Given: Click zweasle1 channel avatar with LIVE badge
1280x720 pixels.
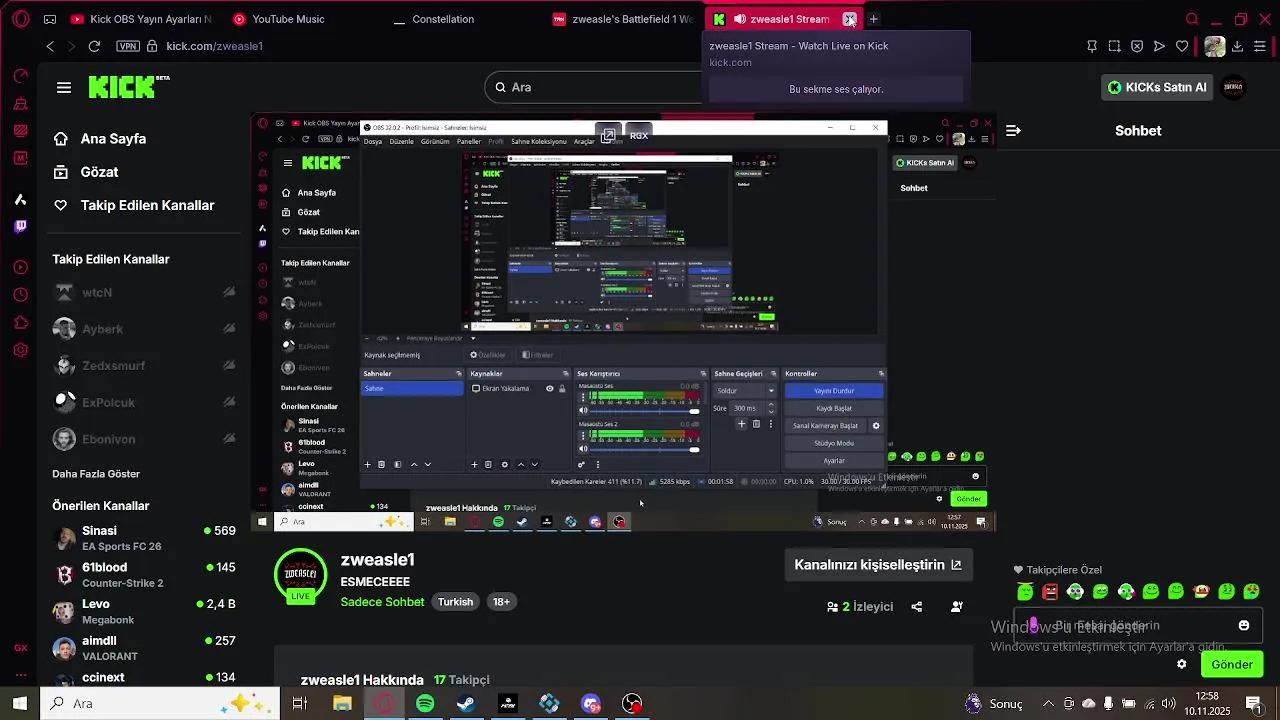Looking at the screenshot, I should pos(301,576).
